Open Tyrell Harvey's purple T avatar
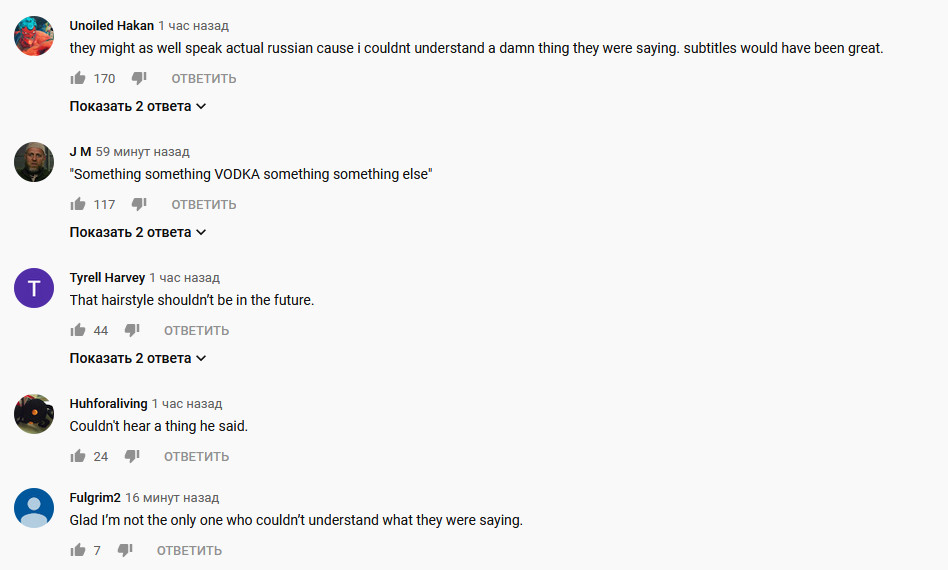Screen dimensions: 948x570 (x=34, y=288)
